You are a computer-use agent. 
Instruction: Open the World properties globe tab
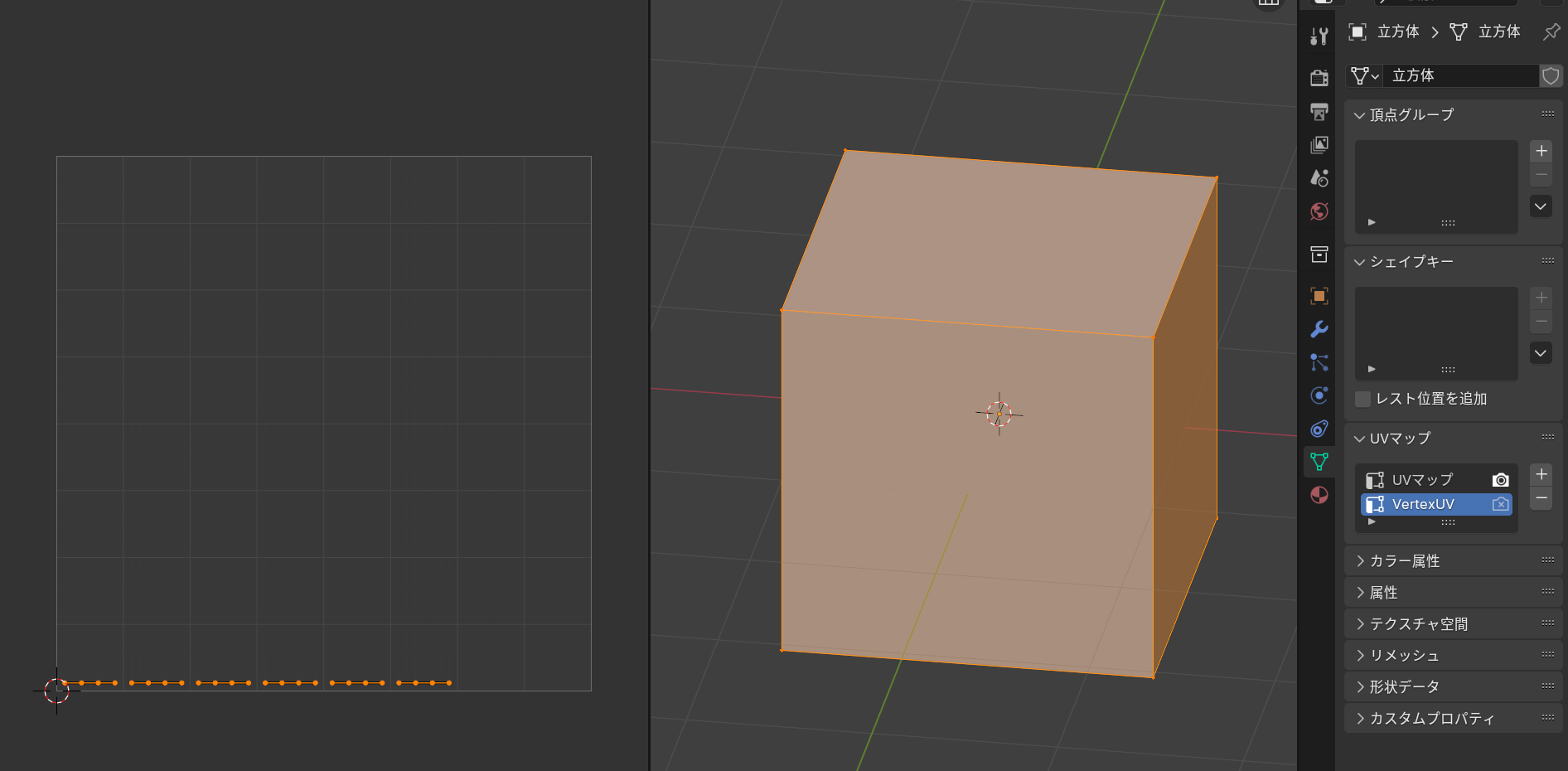pos(1319,211)
